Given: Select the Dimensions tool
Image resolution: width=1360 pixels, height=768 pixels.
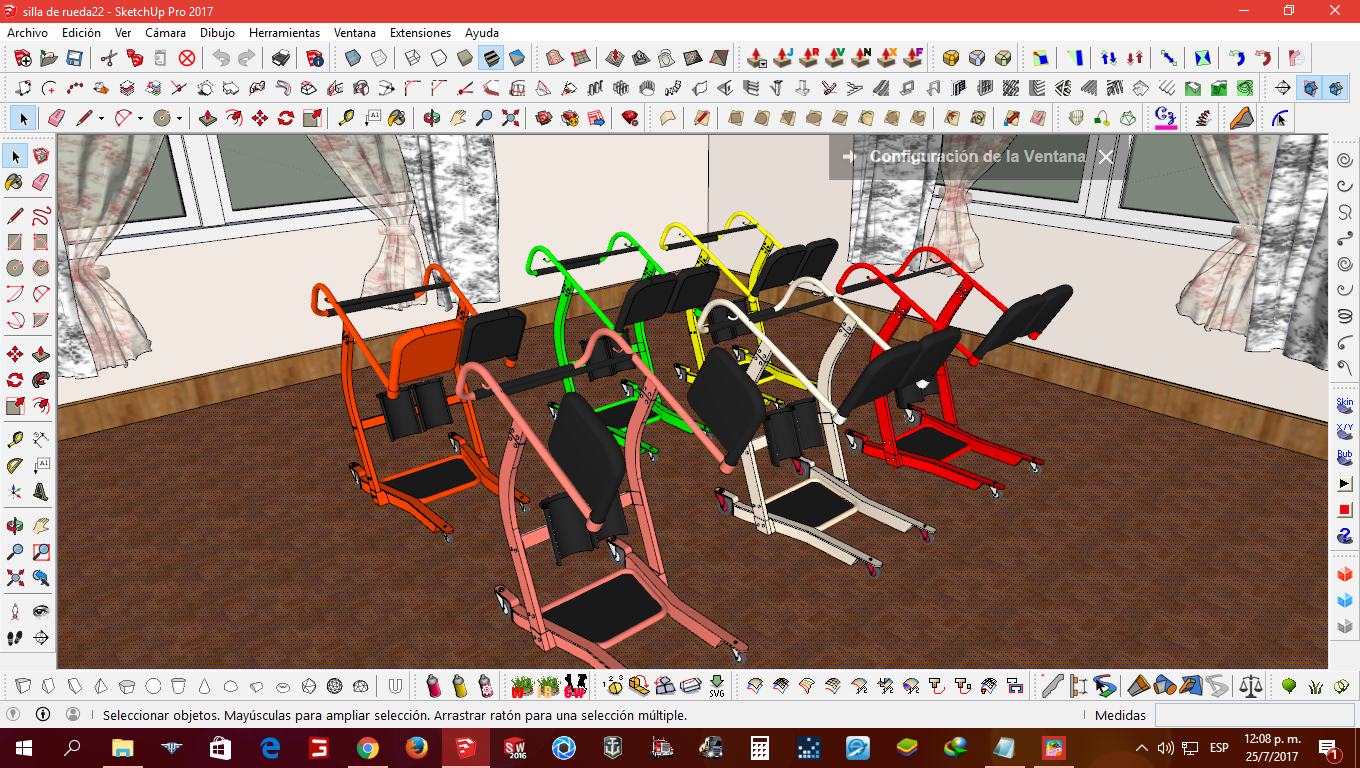Looking at the screenshot, I should pos(41,439).
